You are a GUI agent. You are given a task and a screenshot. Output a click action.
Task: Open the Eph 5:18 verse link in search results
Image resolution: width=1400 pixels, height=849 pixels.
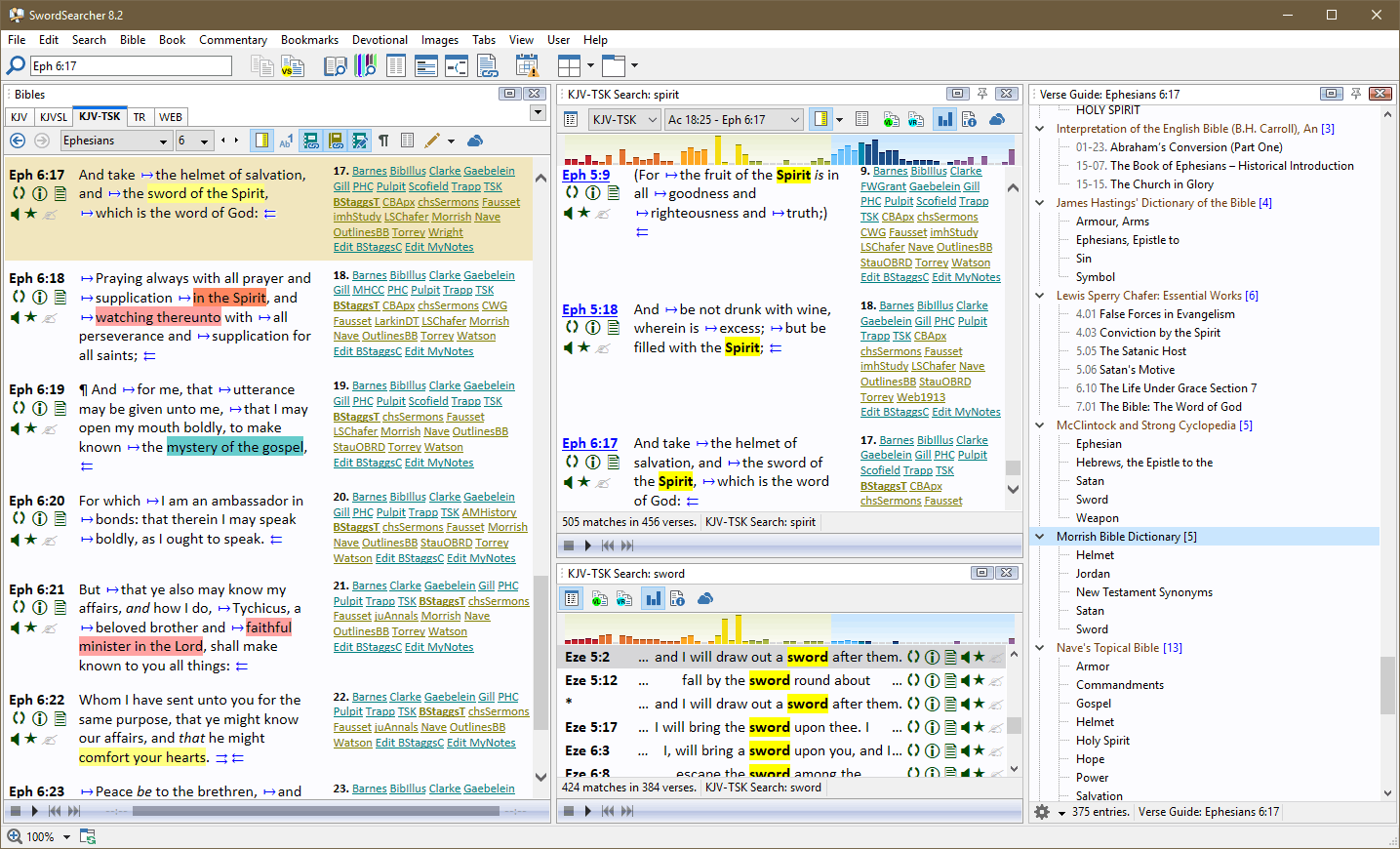(589, 310)
